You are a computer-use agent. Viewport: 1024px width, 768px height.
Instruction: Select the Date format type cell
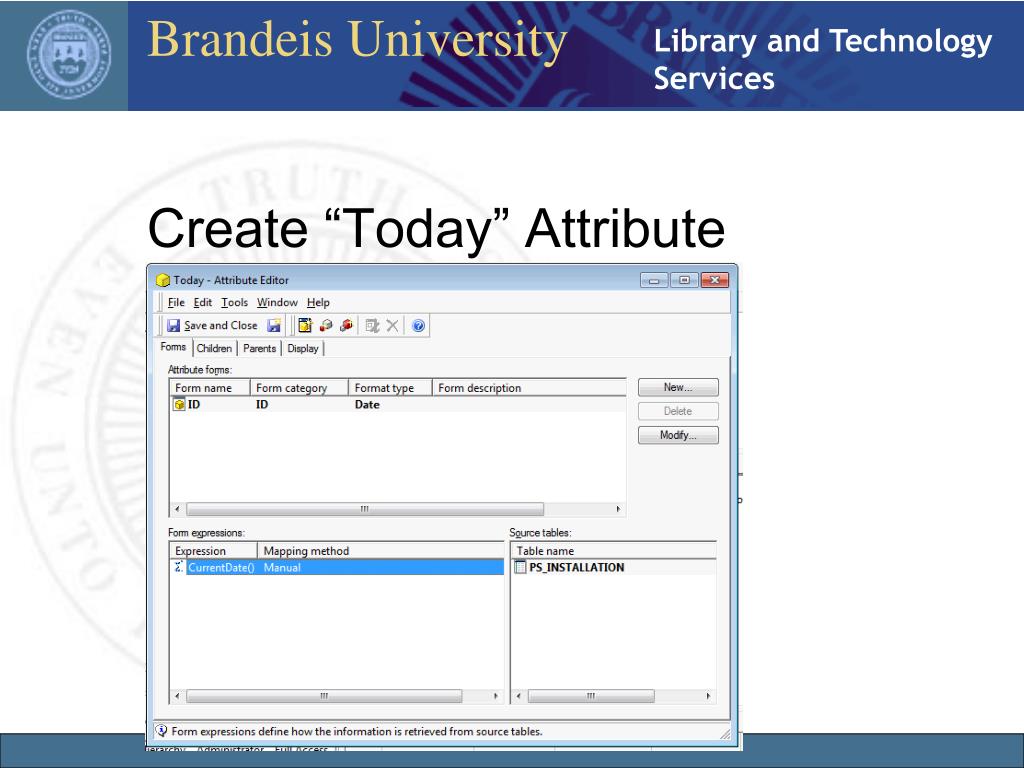coord(367,404)
